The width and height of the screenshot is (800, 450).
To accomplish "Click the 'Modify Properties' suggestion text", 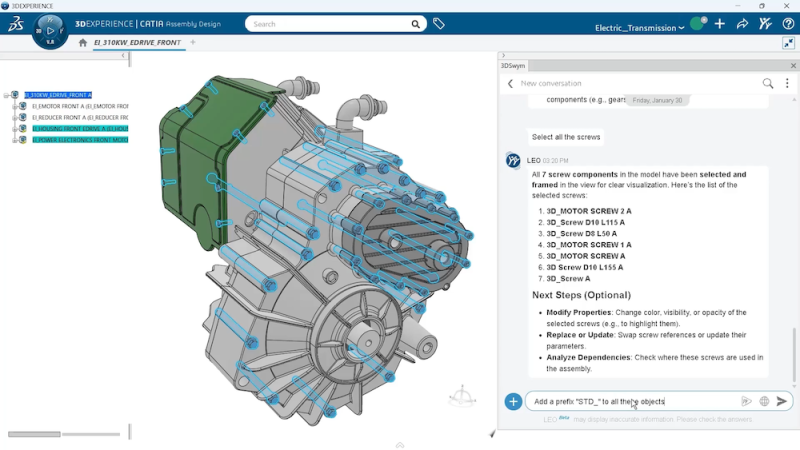I will 579,312.
